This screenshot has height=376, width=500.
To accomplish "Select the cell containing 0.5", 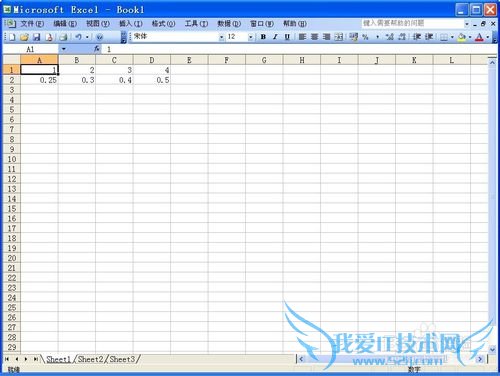I will click(152, 80).
